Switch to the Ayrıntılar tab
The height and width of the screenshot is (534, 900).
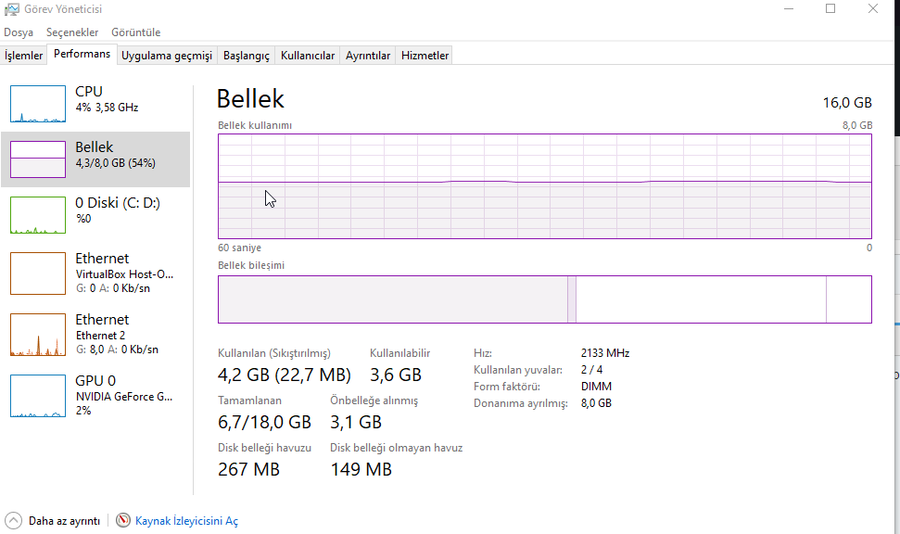click(368, 56)
